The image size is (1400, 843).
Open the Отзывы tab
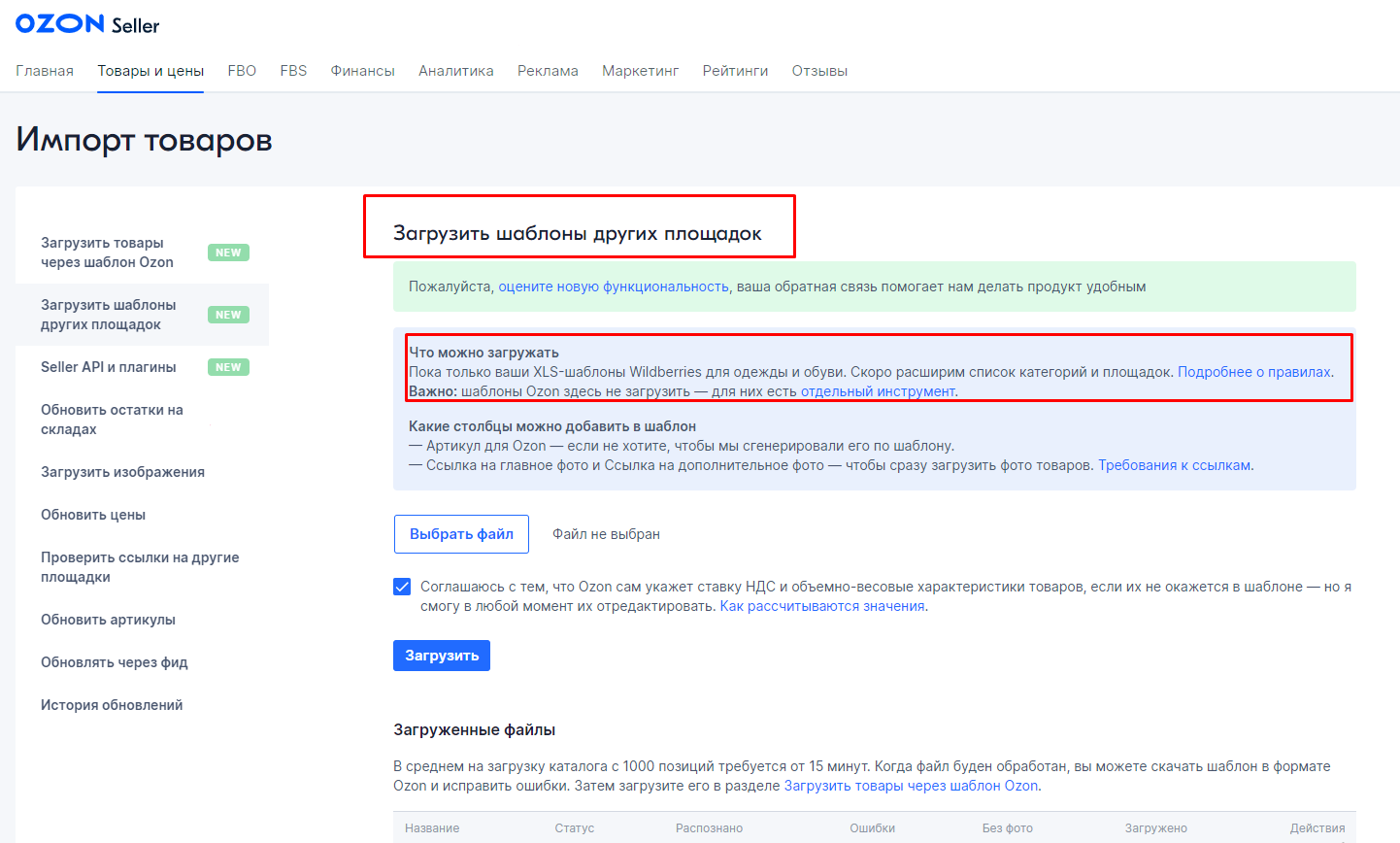(819, 71)
